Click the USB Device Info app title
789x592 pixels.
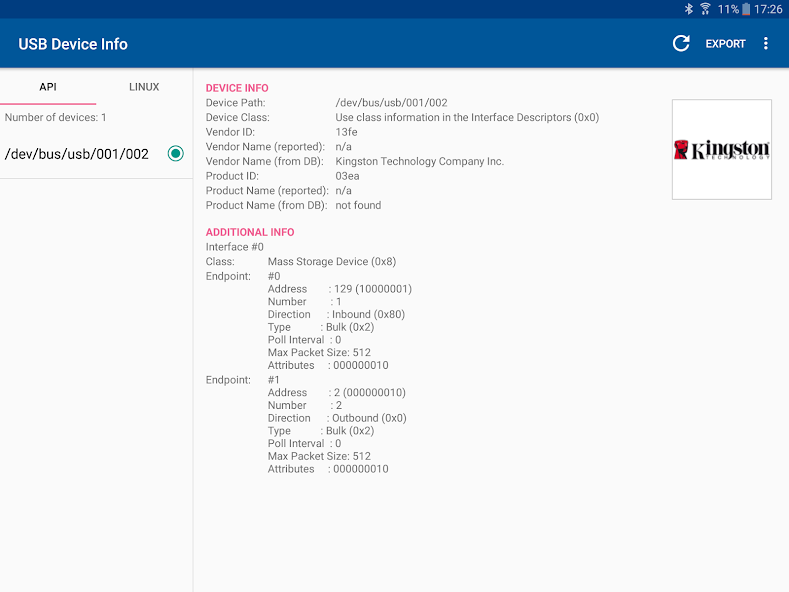[x=73, y=44]
